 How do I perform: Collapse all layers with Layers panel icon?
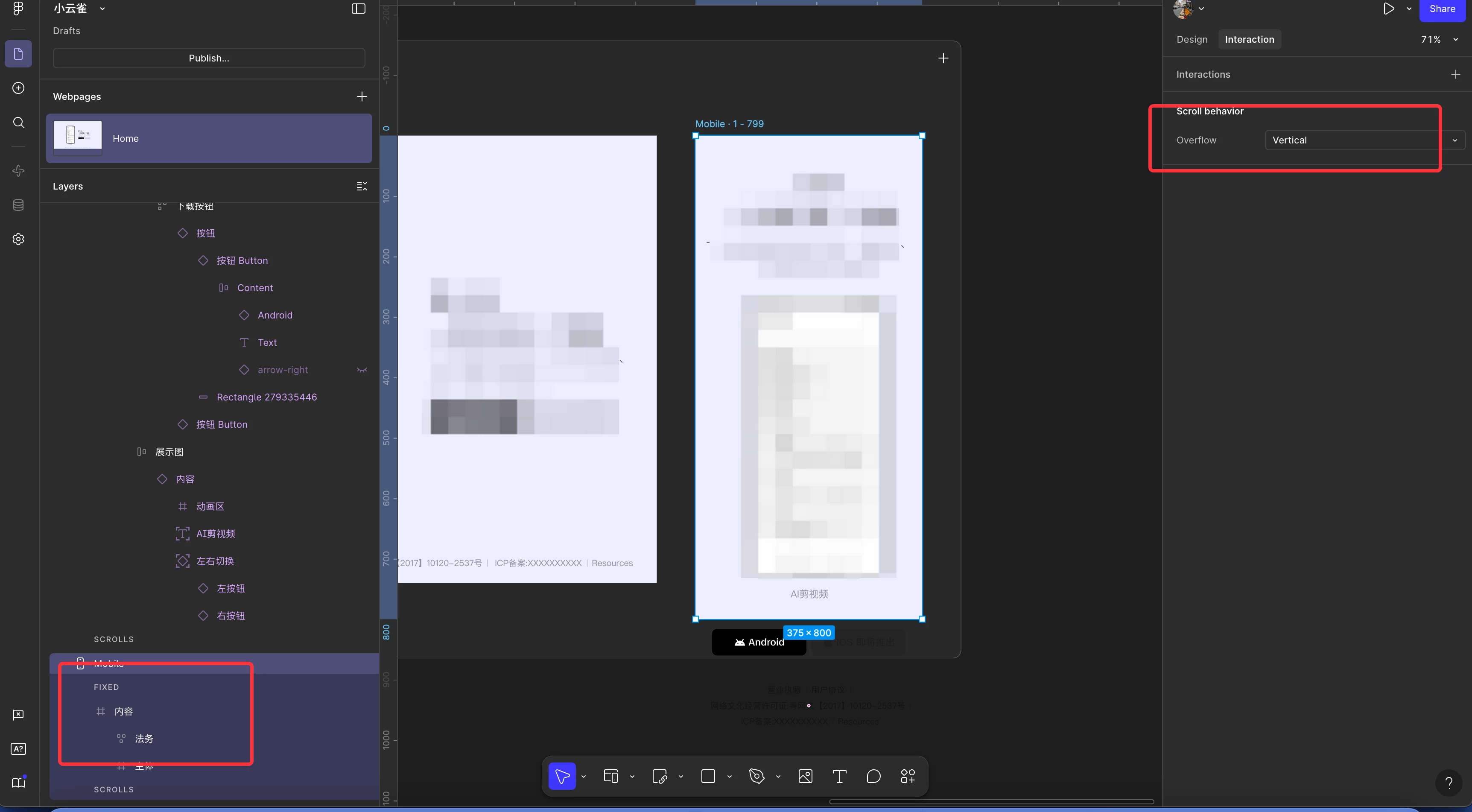click(x=362, y=186)
